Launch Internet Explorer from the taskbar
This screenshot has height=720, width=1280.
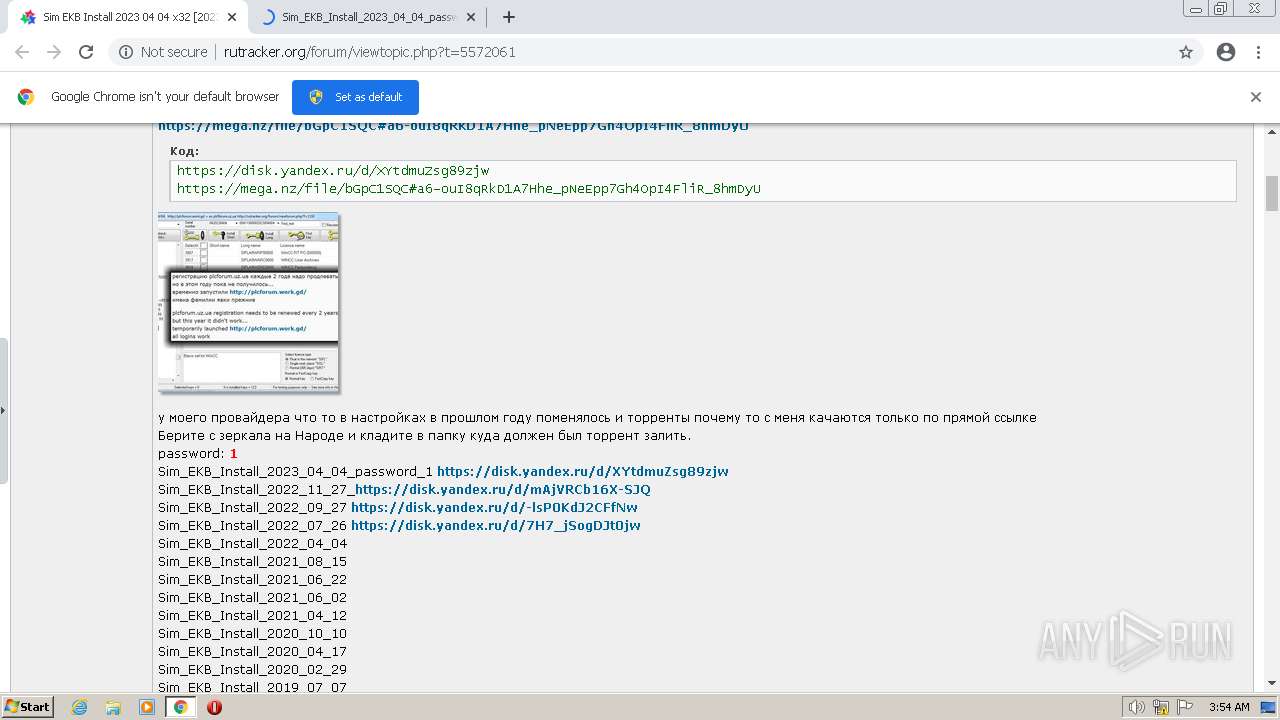click(79, 707)
